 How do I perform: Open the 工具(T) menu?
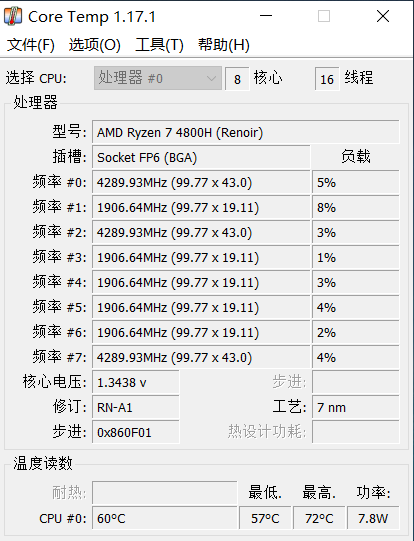point(159,45)
